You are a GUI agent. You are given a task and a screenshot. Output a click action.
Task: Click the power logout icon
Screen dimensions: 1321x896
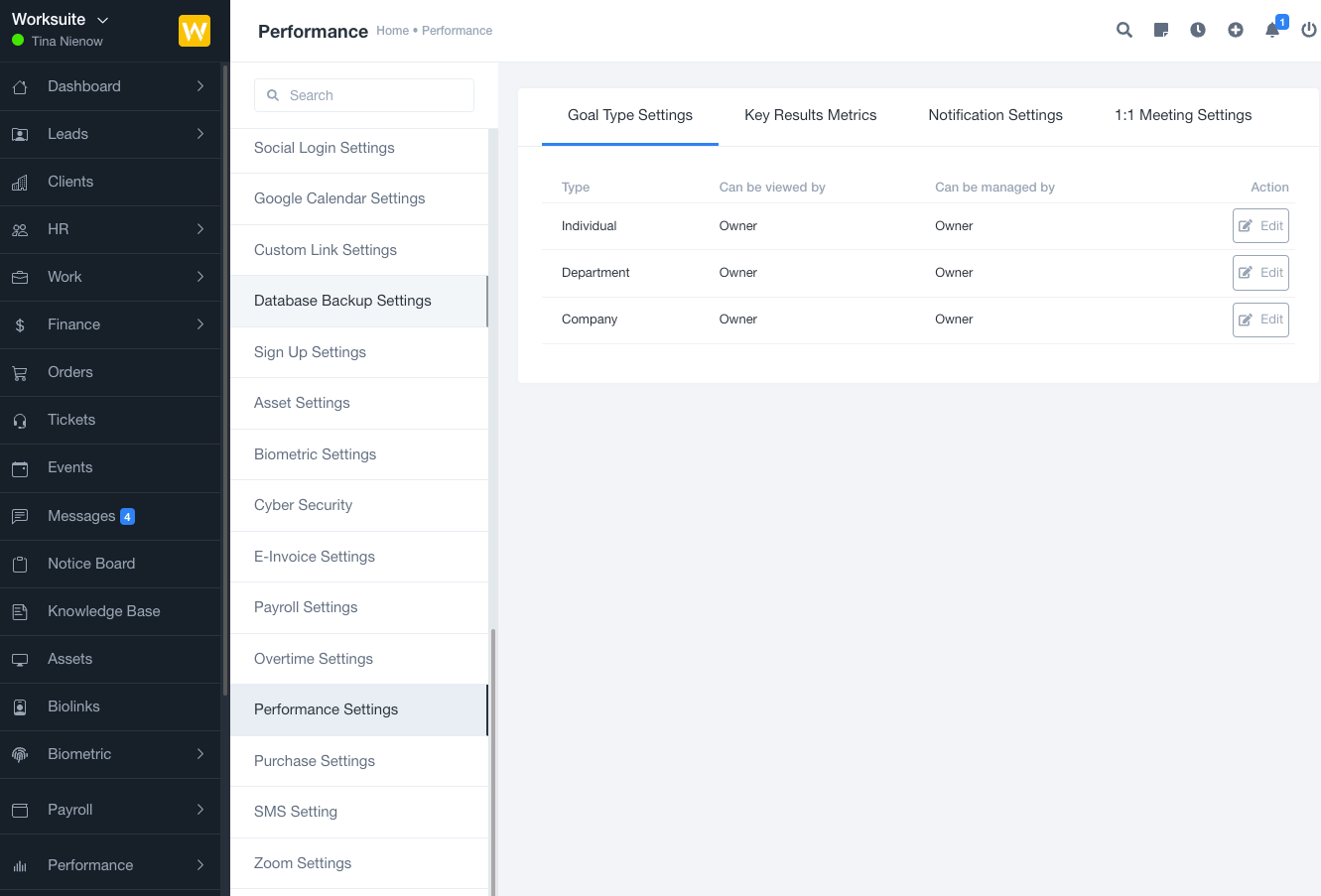(x=1309, y=30)
